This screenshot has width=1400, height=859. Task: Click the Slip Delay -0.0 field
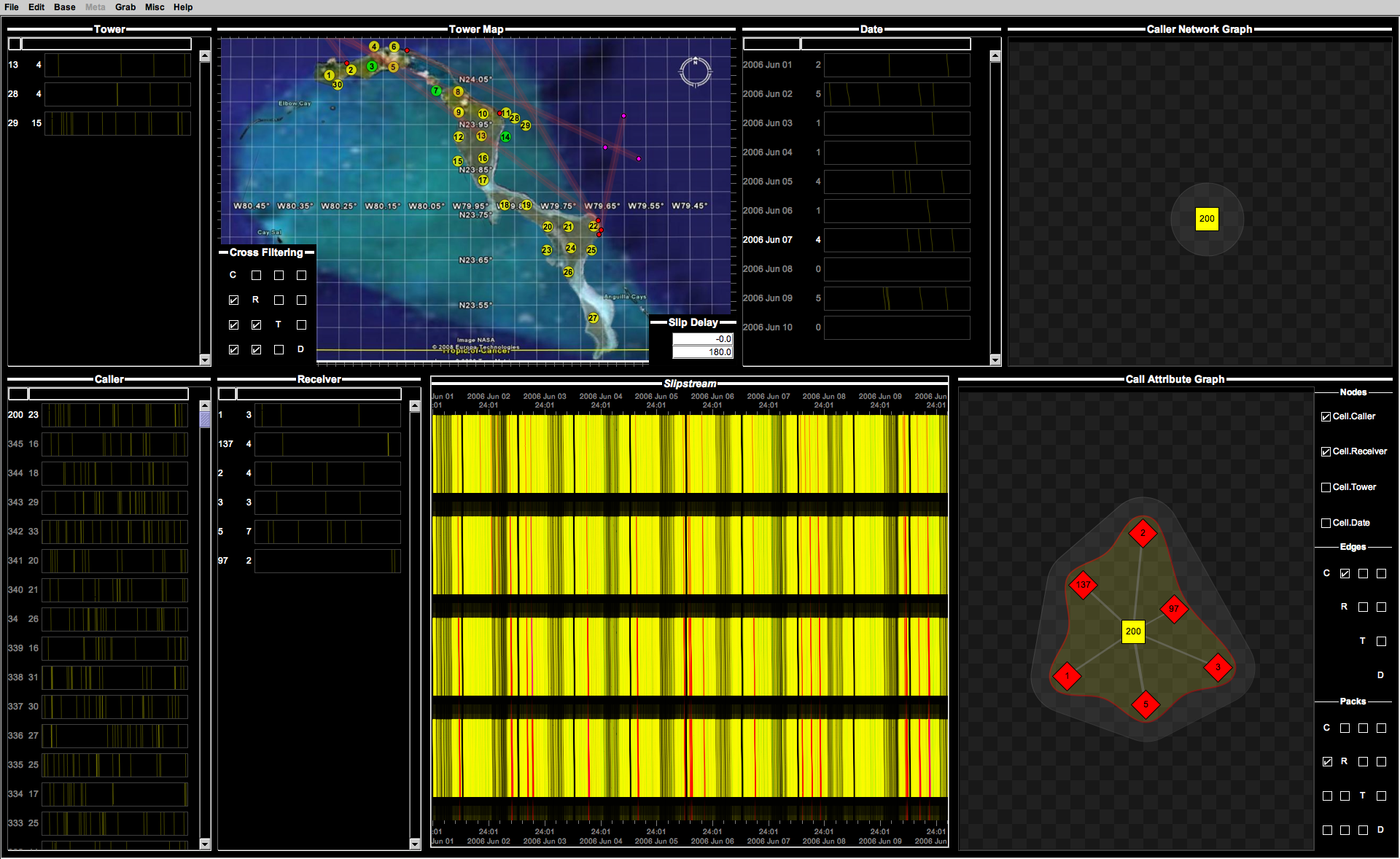[x=702, y=339]
